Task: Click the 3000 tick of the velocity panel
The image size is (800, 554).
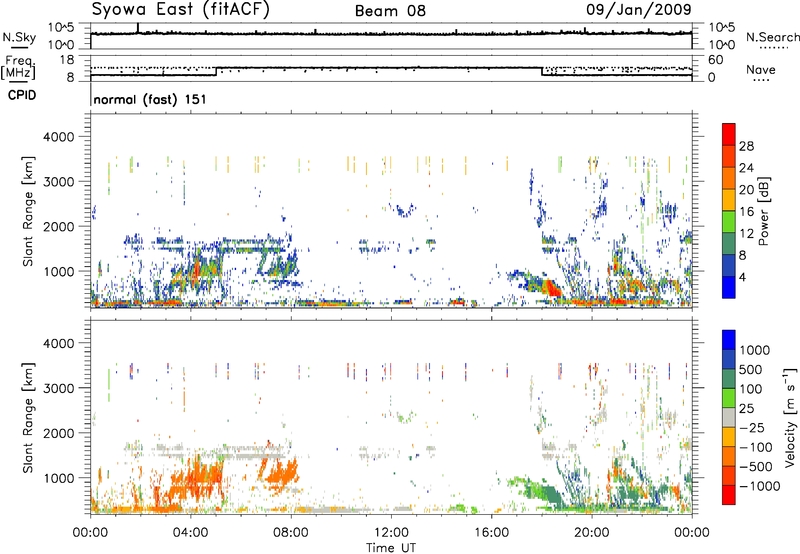Action: pyautogui.click(x=58, y=388)
